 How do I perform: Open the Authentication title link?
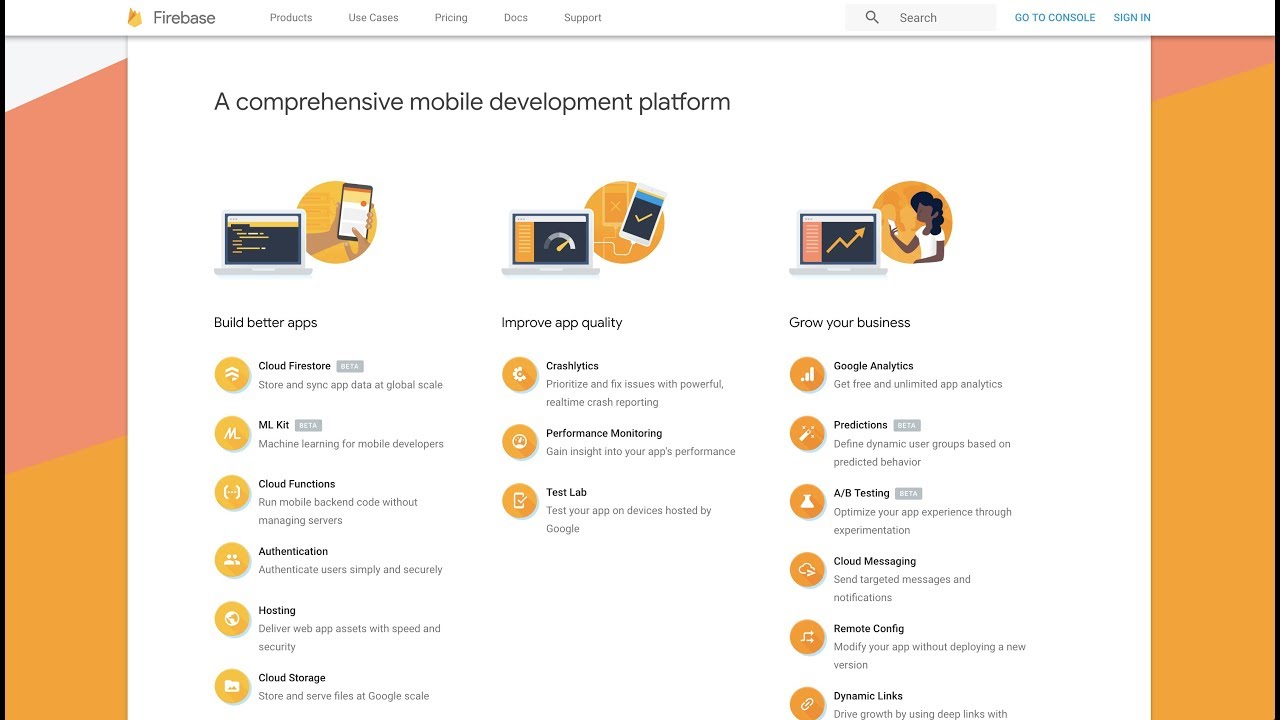click(293, 551)
